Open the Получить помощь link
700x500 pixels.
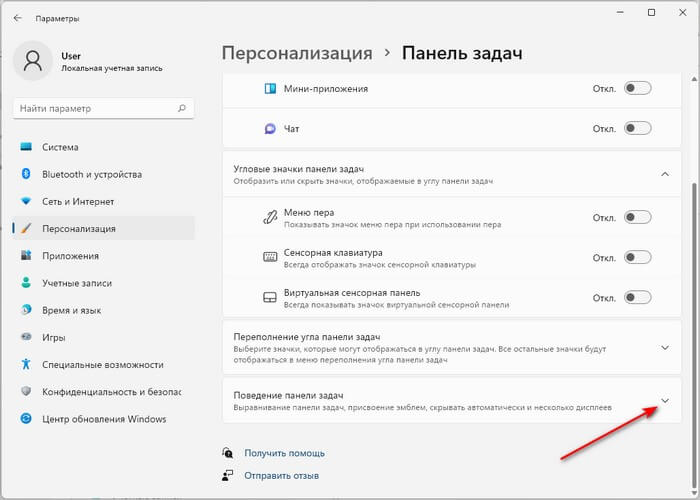click(284, 453)
